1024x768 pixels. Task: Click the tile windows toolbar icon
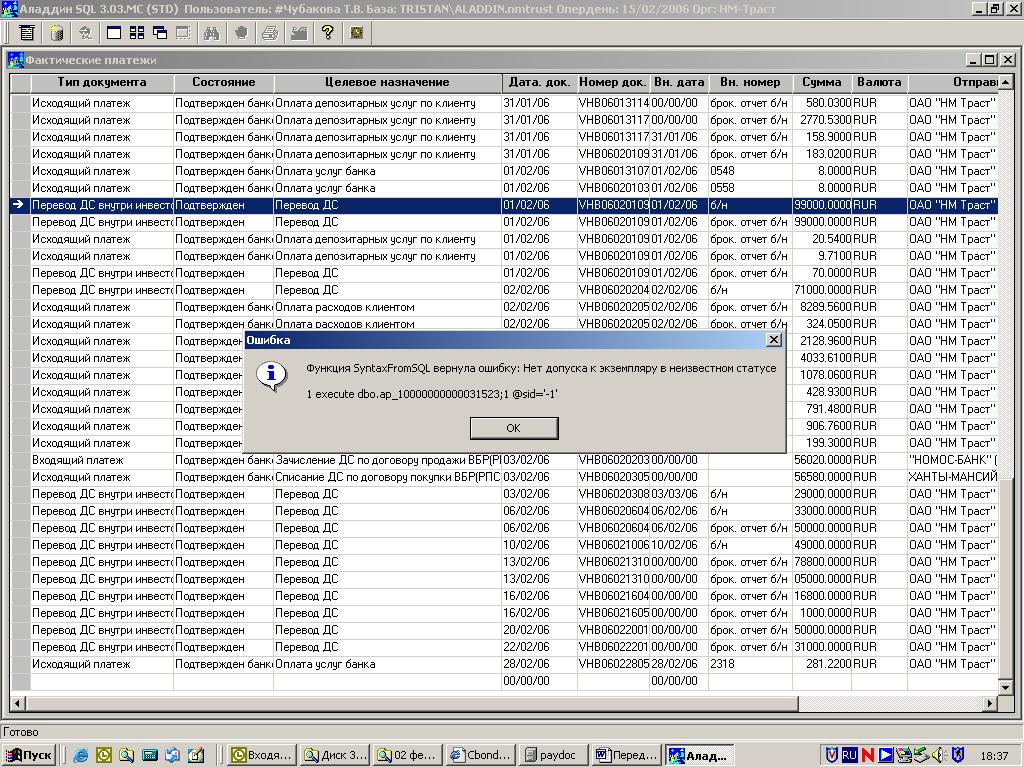coord(137,33)
